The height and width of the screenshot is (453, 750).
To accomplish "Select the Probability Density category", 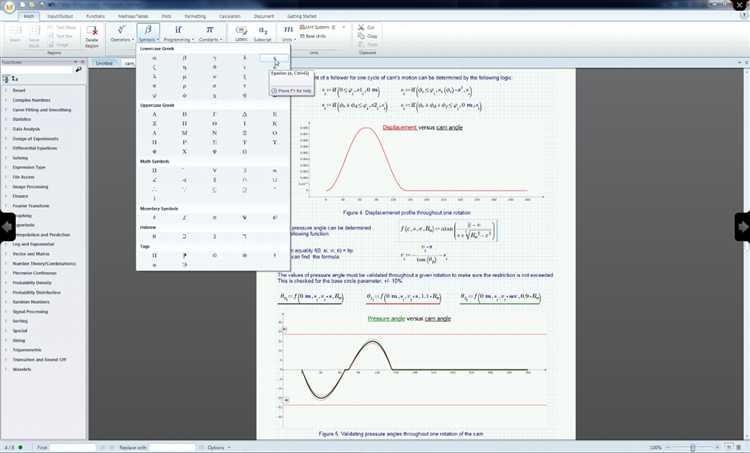I will coord(32,283).
